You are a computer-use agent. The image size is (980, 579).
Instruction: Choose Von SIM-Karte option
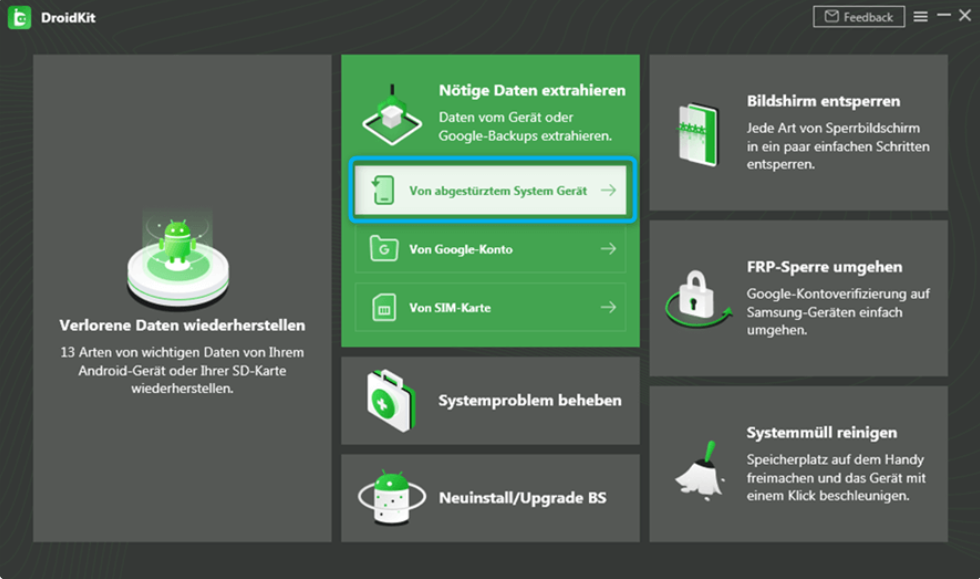click(491, 307)
